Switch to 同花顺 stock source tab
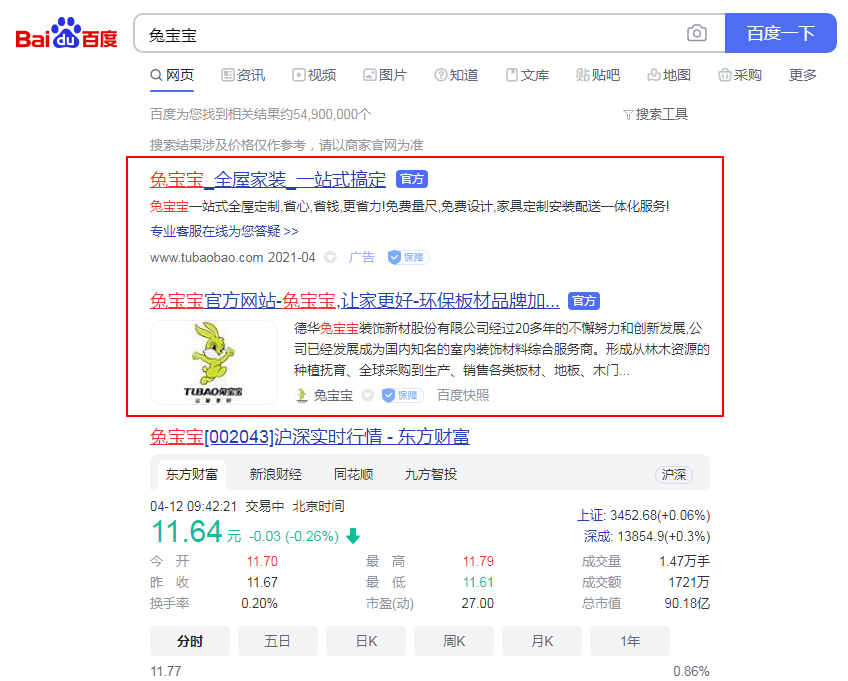Image resolution: width=848 pixels, height=681 pixels. tap(354, 474)
